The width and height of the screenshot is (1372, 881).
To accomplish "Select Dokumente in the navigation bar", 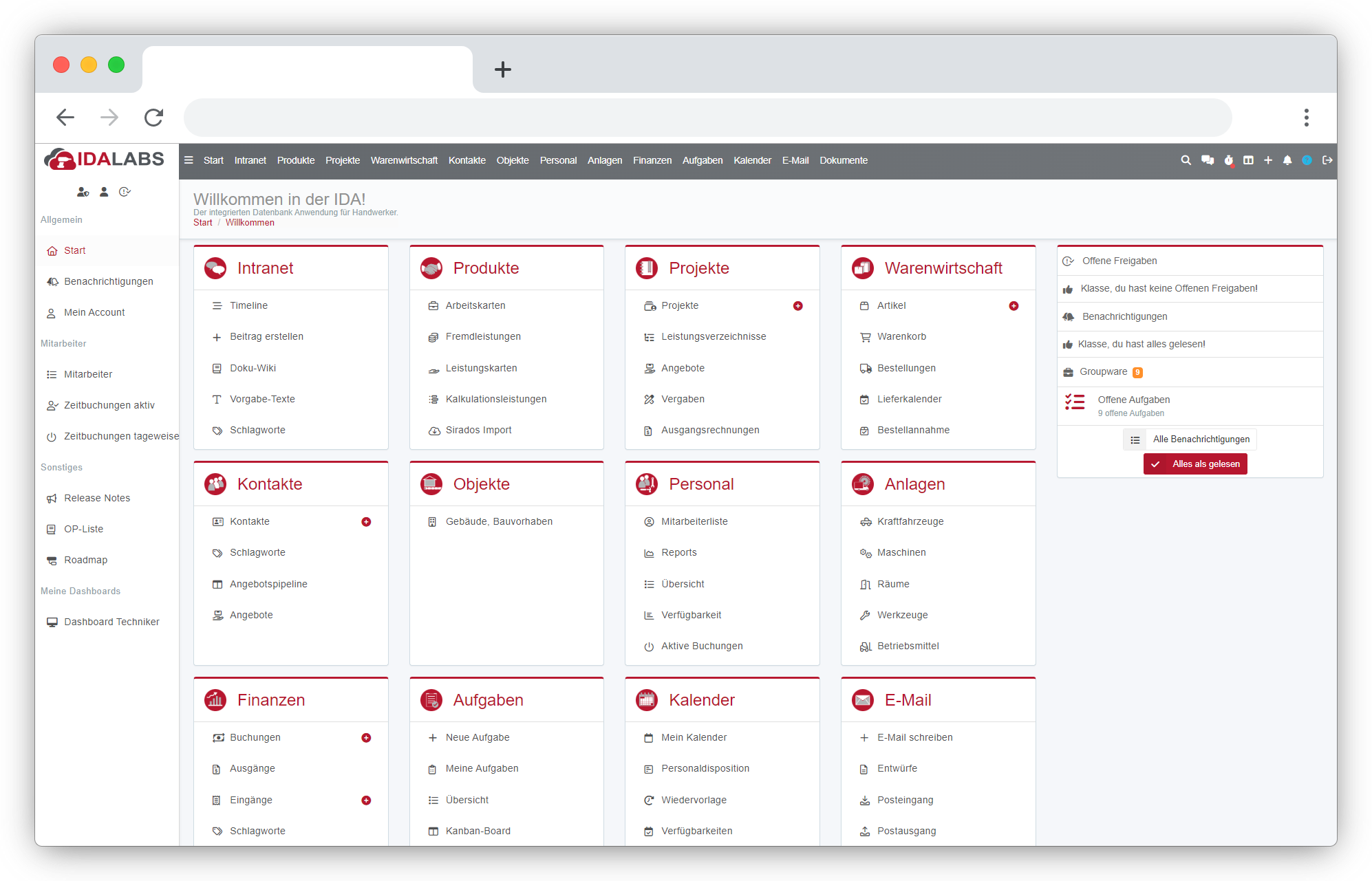I will (x=843, y=160).
